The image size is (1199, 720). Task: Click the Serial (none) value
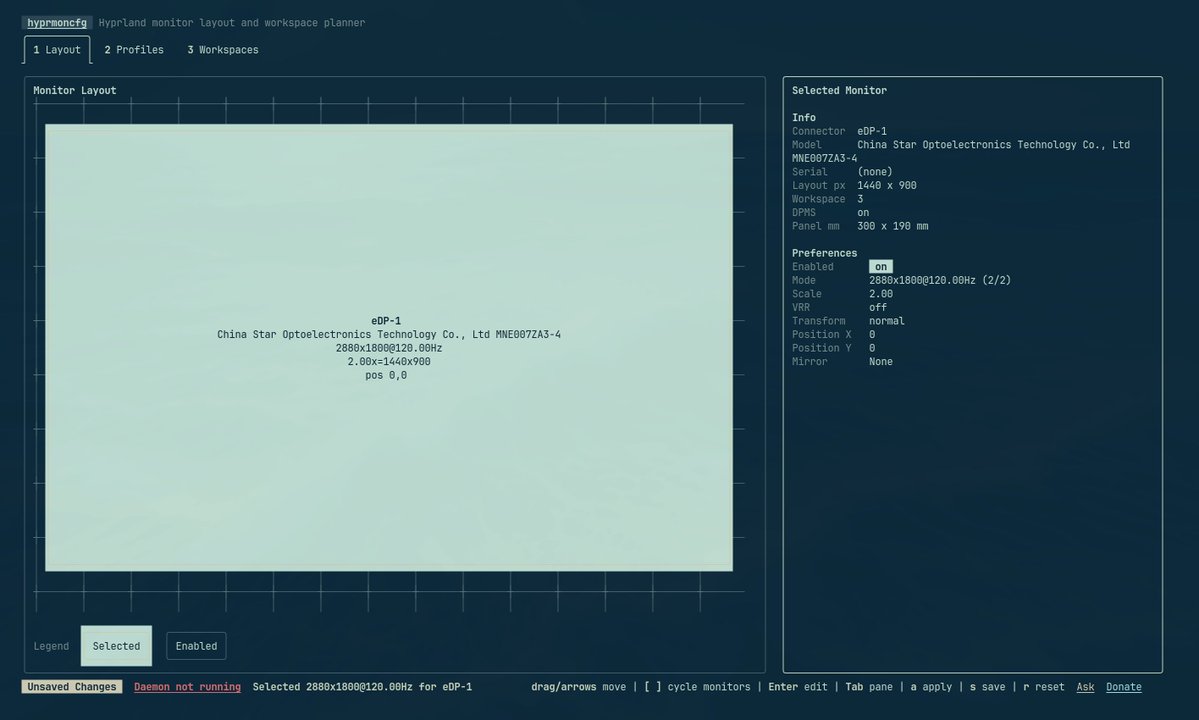tap(875, 172)
